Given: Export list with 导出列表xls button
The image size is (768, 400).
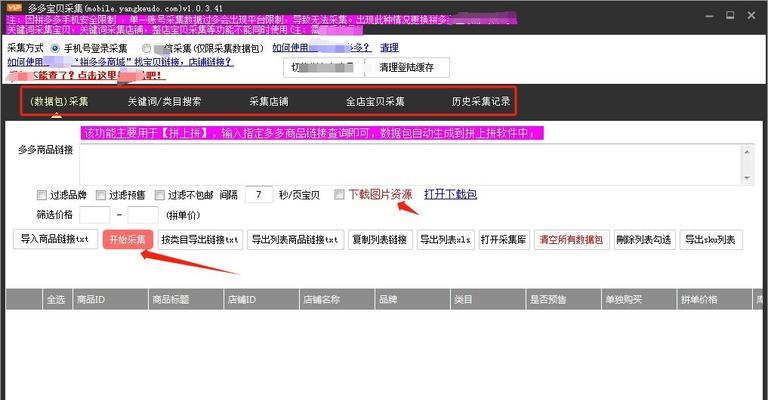Looking at the screenshot, I should click(446, 239).
